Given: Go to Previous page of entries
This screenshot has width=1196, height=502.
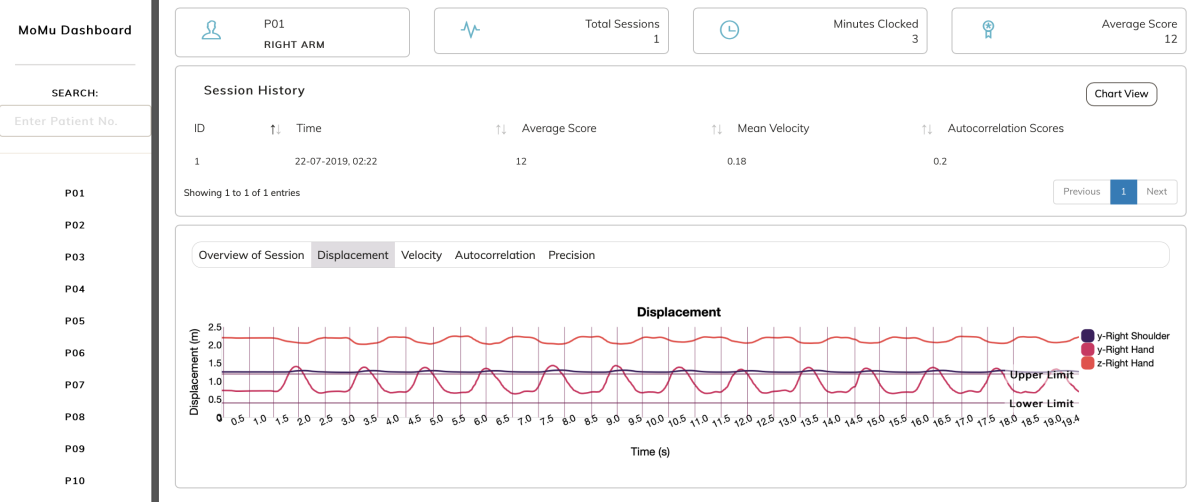Looking at the screenshot, I should pyautogui.click(x=1082, y=191).
